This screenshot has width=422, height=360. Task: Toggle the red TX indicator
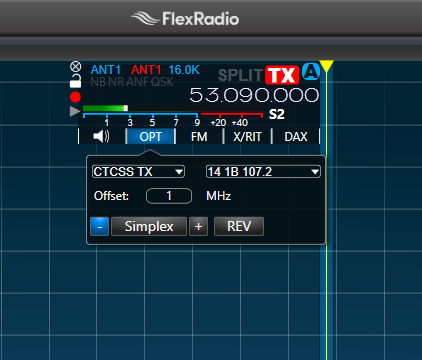click(282, 75)
